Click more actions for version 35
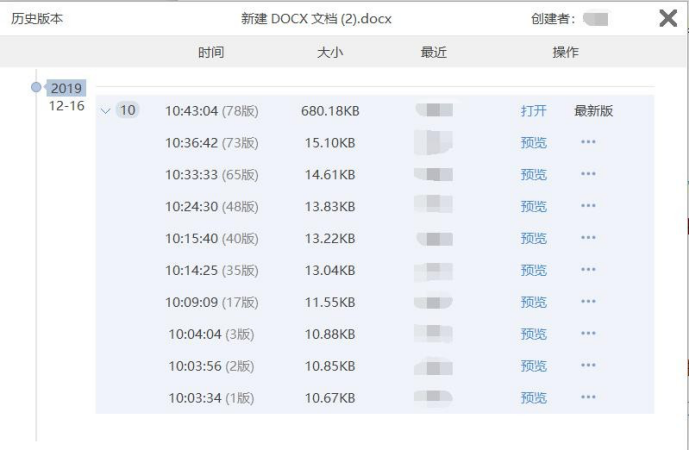 [588, 271]
